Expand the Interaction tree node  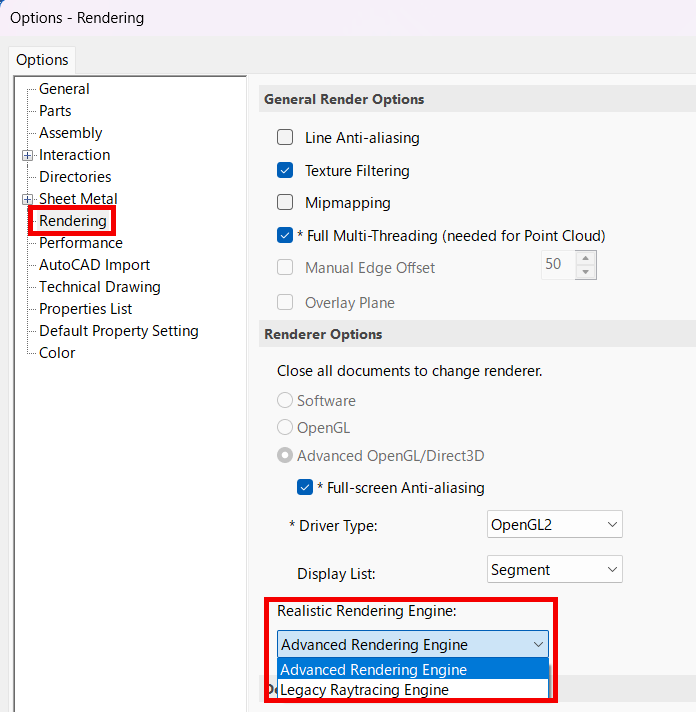pyautogui.click(x=27, y=155)
